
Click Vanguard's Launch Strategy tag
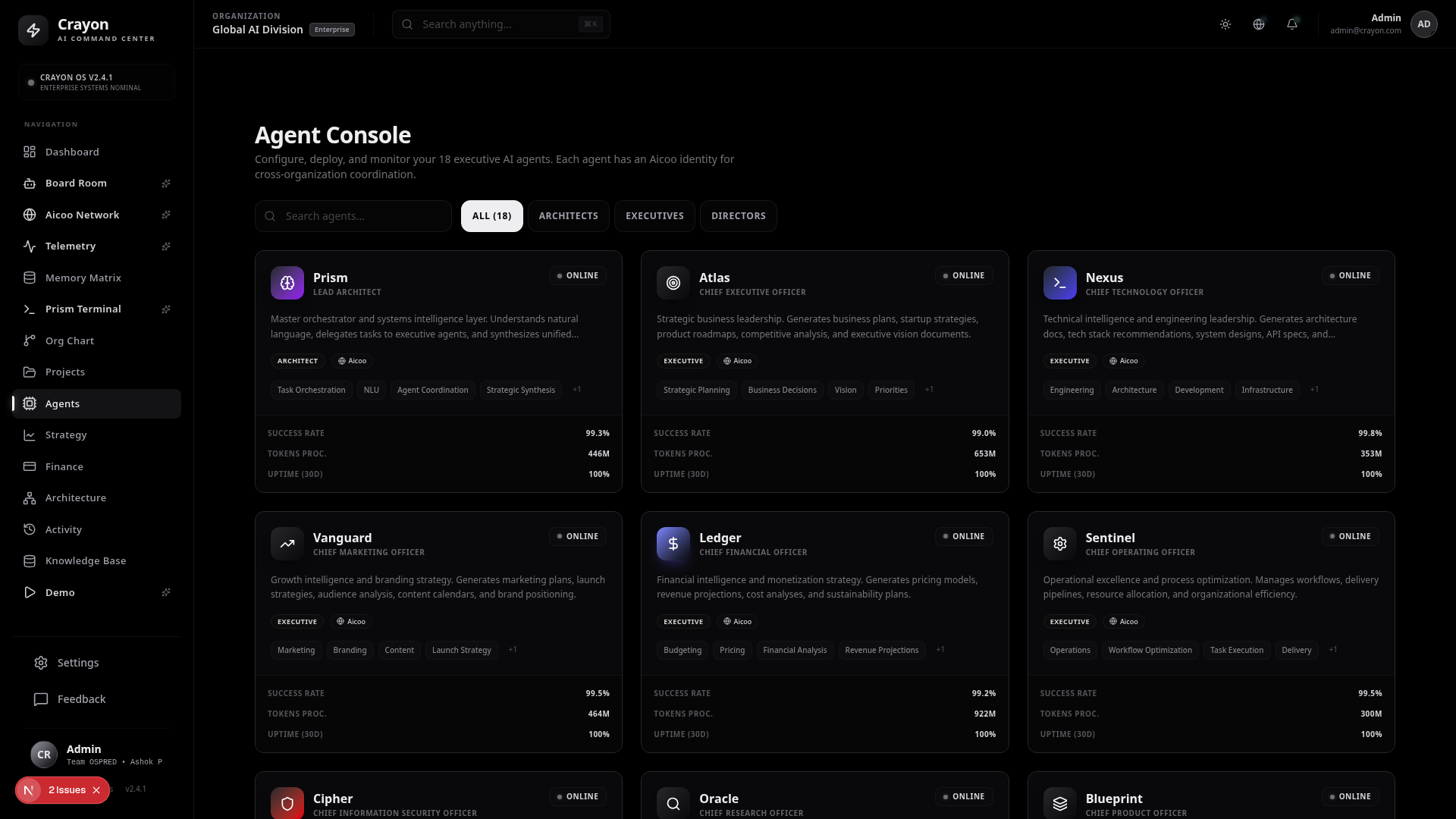[x=462, y=650]
